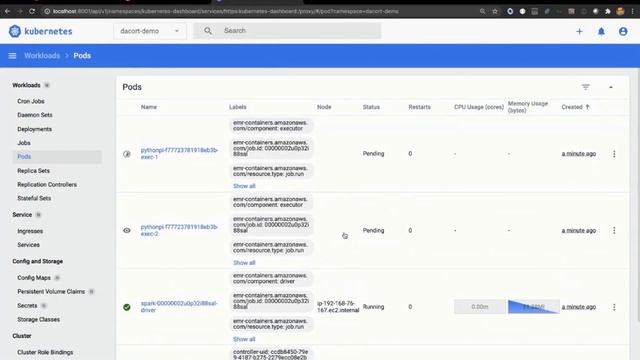Click pending status icon of exec-1 pod
This screenshot has width=640, height=360.
[127, 154]
